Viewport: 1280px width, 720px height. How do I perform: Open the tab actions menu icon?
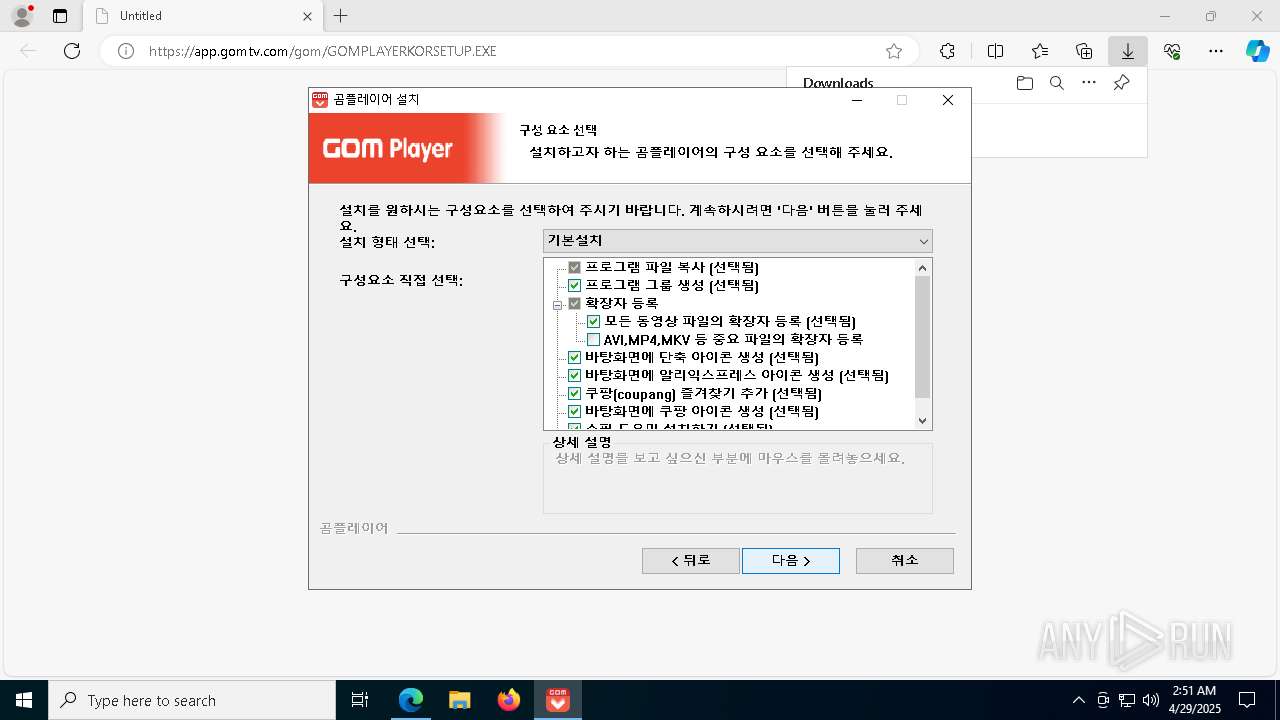click(x=60, y=16)
